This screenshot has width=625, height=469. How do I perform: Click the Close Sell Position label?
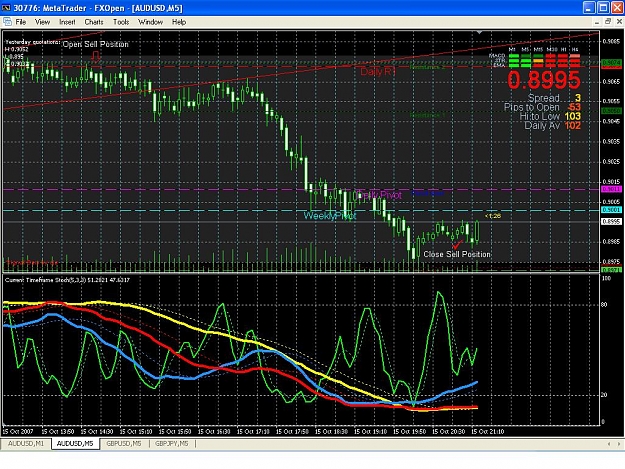click(x=457, y=254)
